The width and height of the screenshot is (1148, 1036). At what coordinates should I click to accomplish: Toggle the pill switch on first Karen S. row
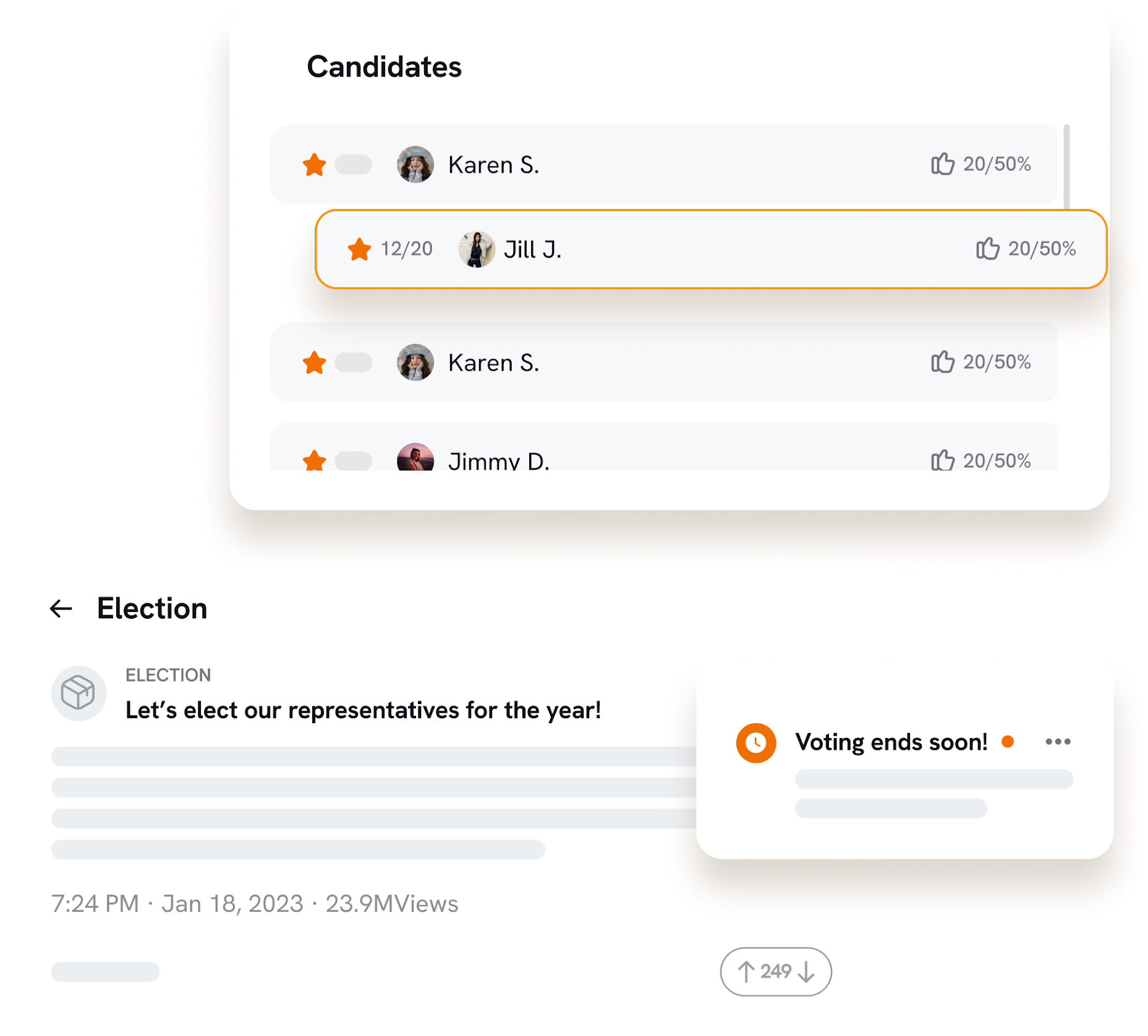353,164
